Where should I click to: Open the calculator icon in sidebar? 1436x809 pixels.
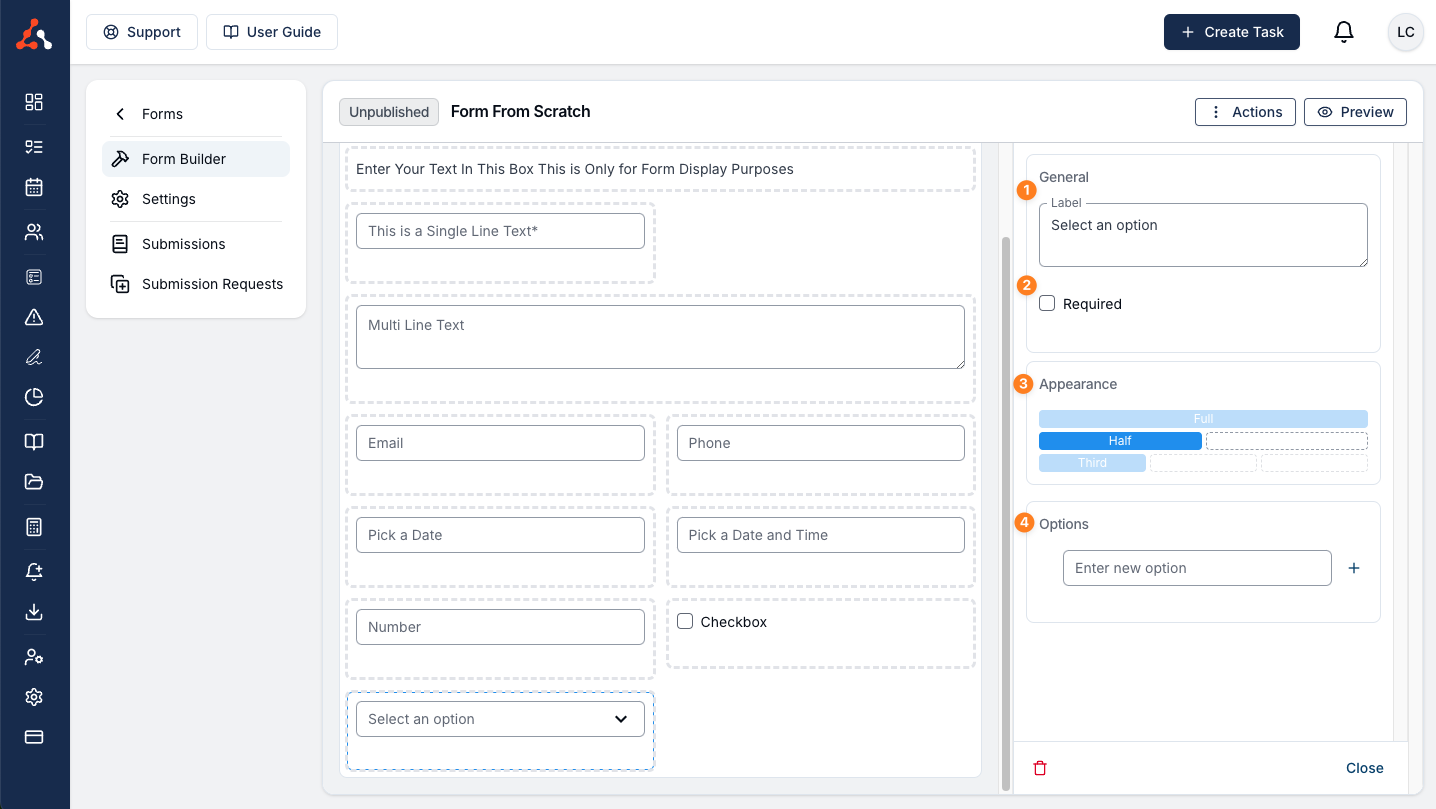tap(34, 527)
